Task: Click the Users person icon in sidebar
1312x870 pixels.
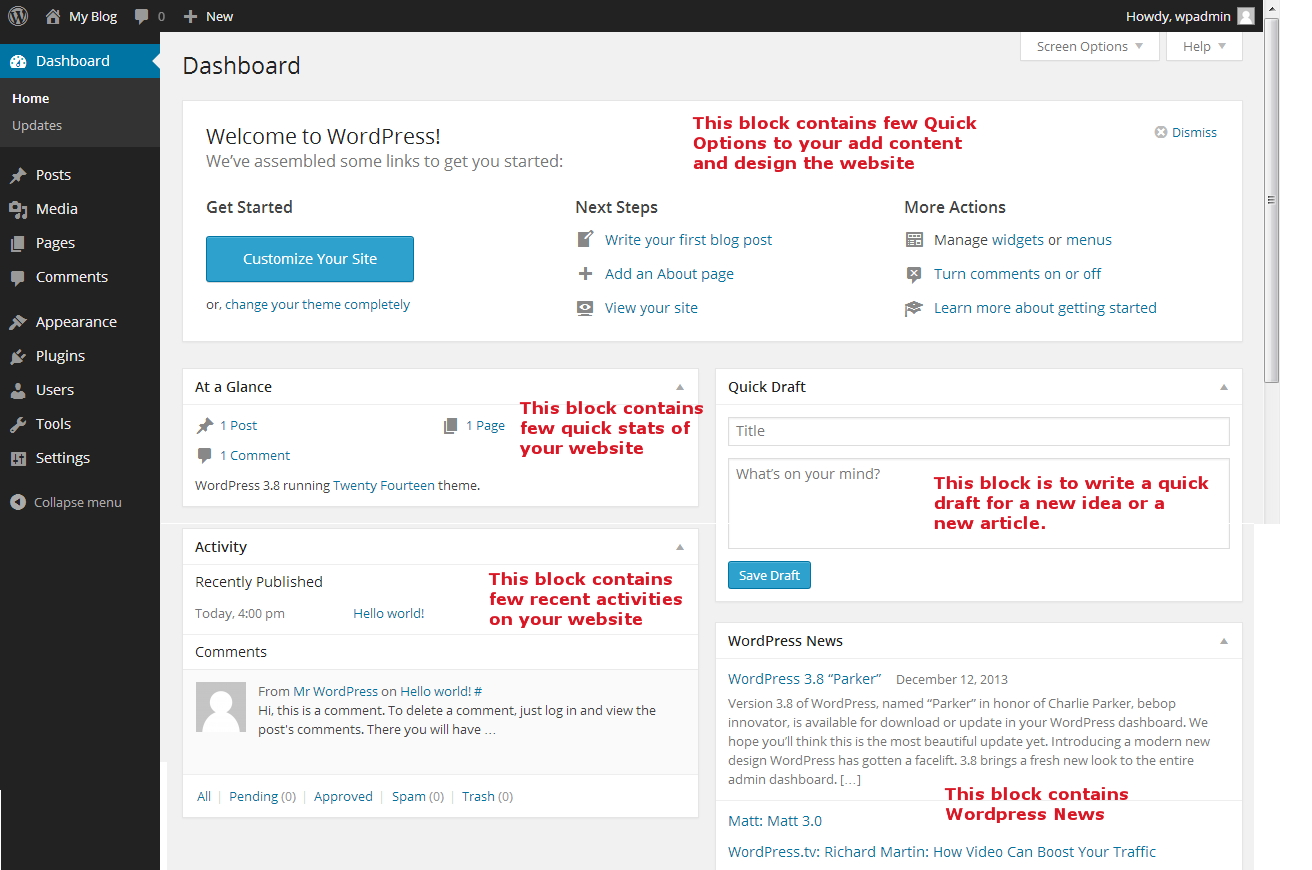Action: point(18,390)
